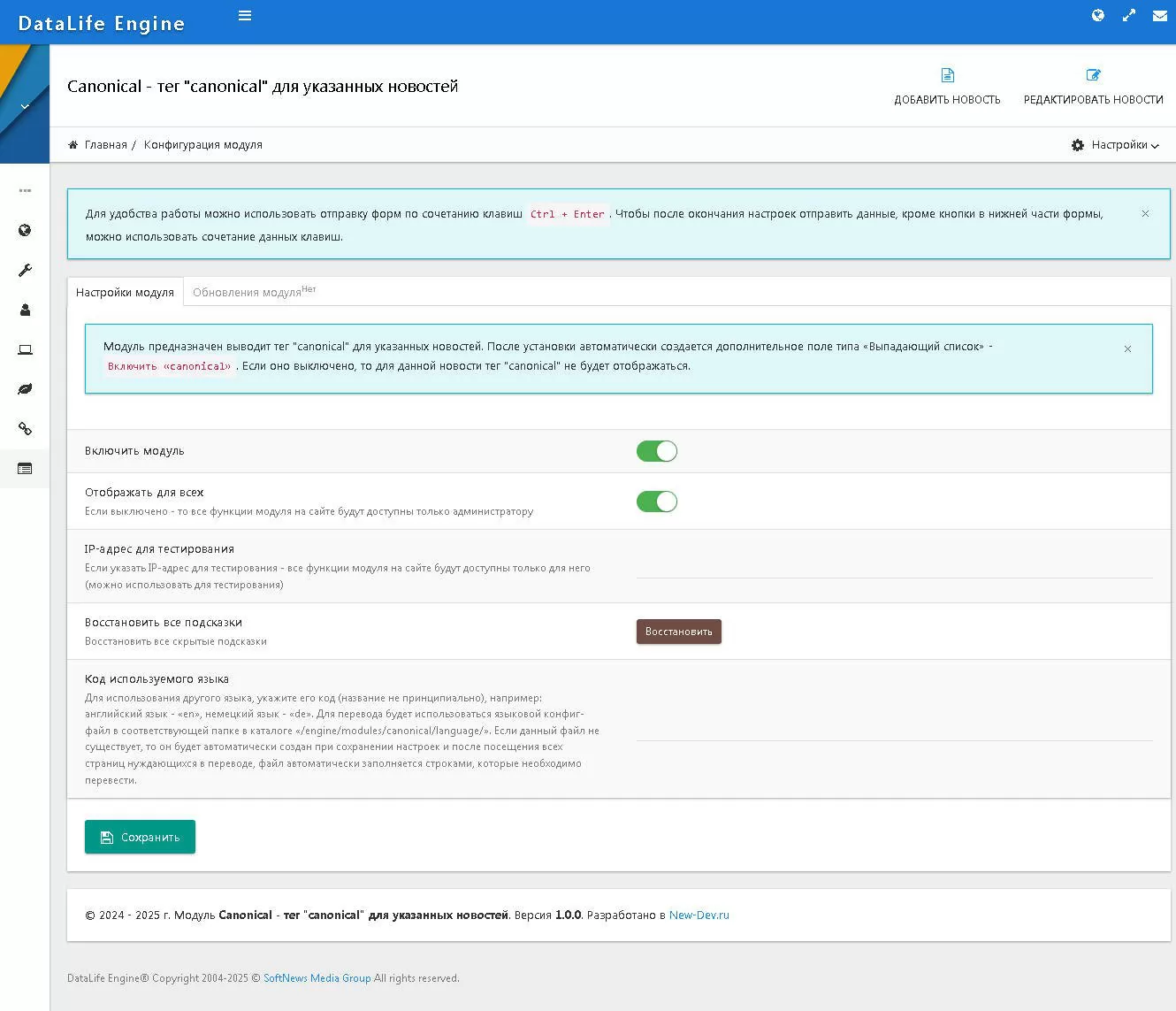1176x1011 pixels.
Task: Toggle the 'Отображать для всех' switch
Action: click(657, 502)
